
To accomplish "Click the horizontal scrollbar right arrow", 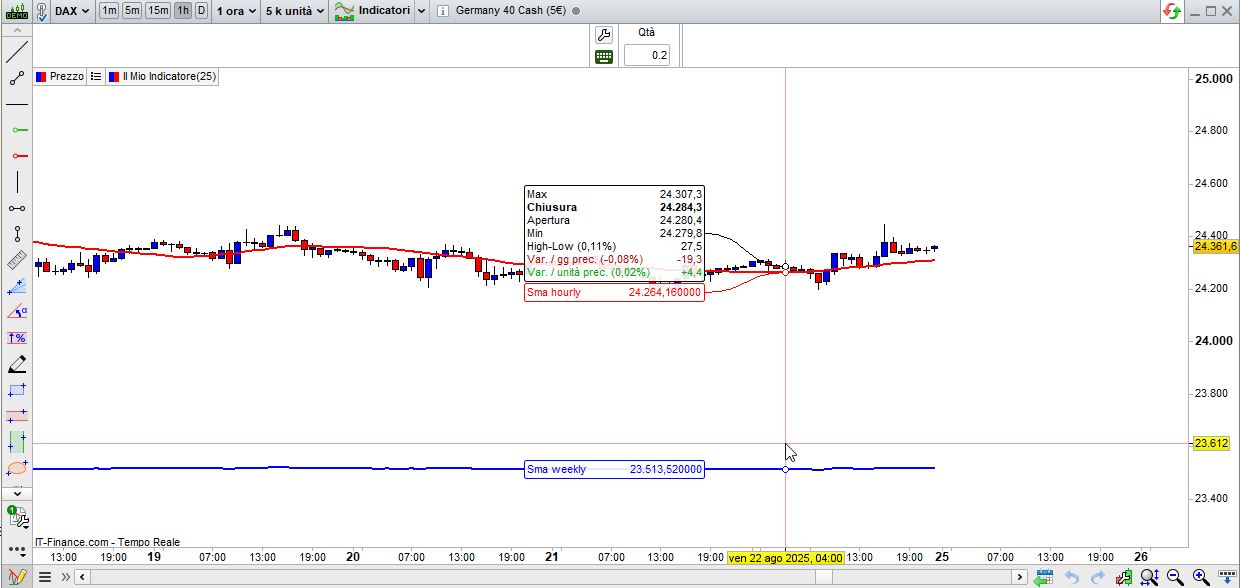I will [x=1019, y=577].
